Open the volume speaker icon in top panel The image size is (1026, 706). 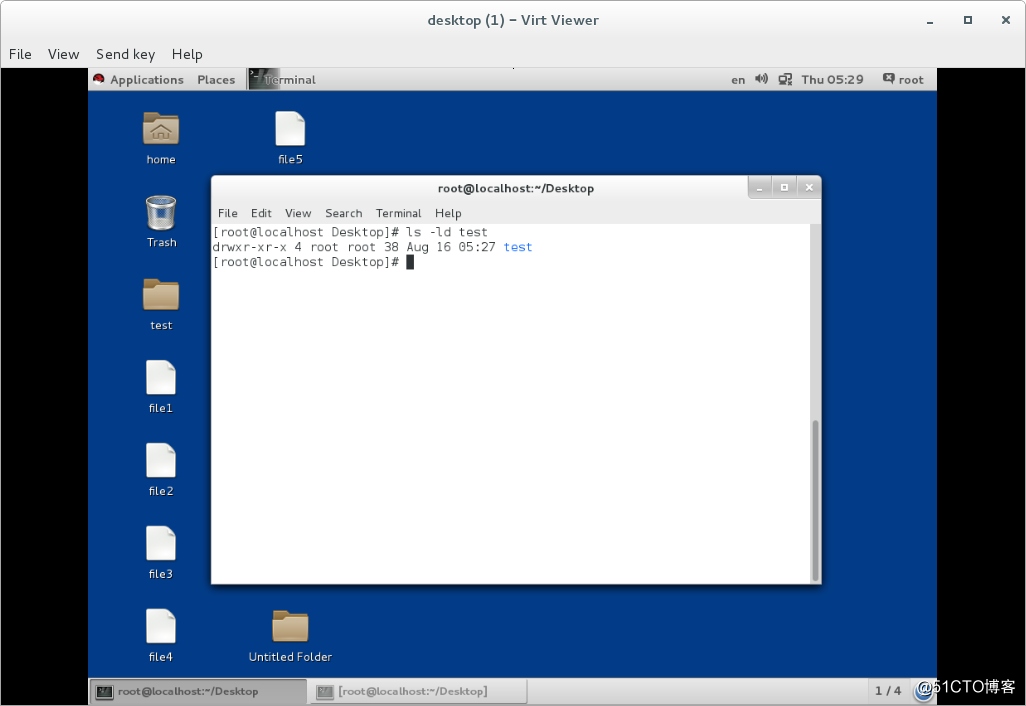761,79
